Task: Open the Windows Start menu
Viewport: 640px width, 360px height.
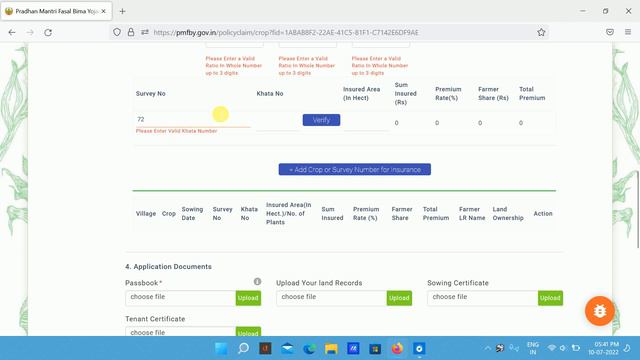Action: pos(221,349)
